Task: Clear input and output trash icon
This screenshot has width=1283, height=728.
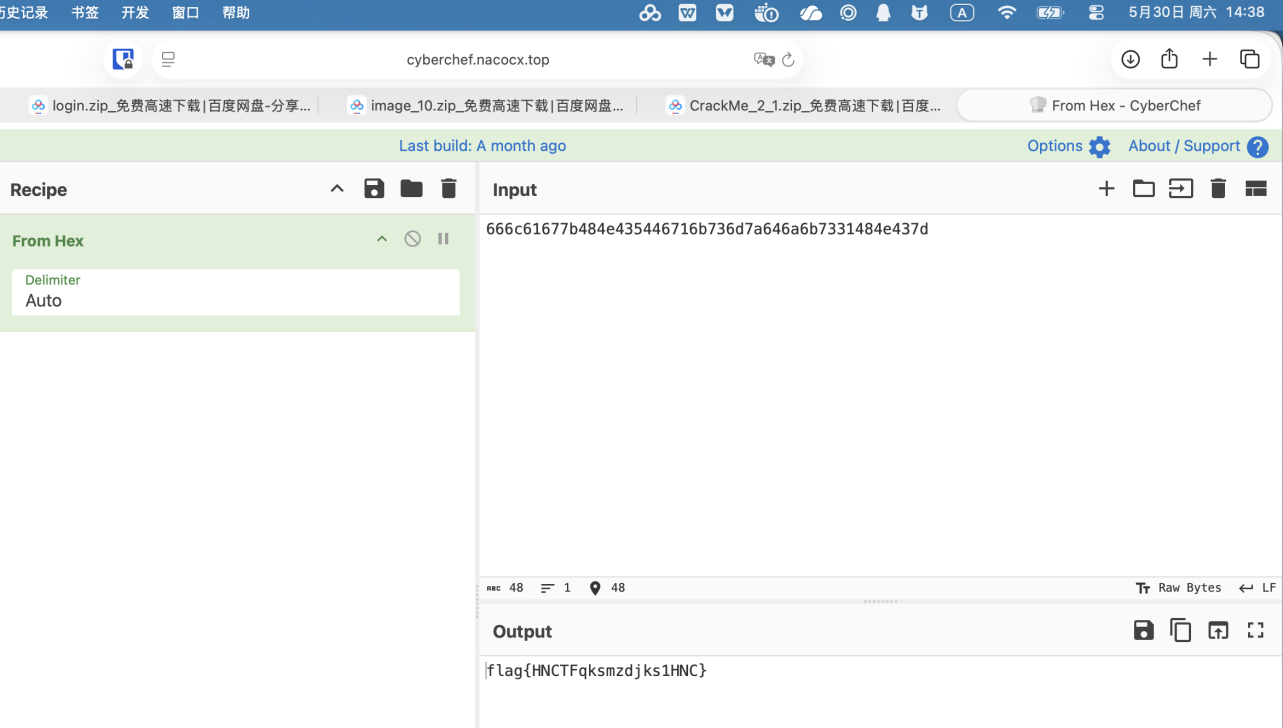Action: coord(1218,188)
